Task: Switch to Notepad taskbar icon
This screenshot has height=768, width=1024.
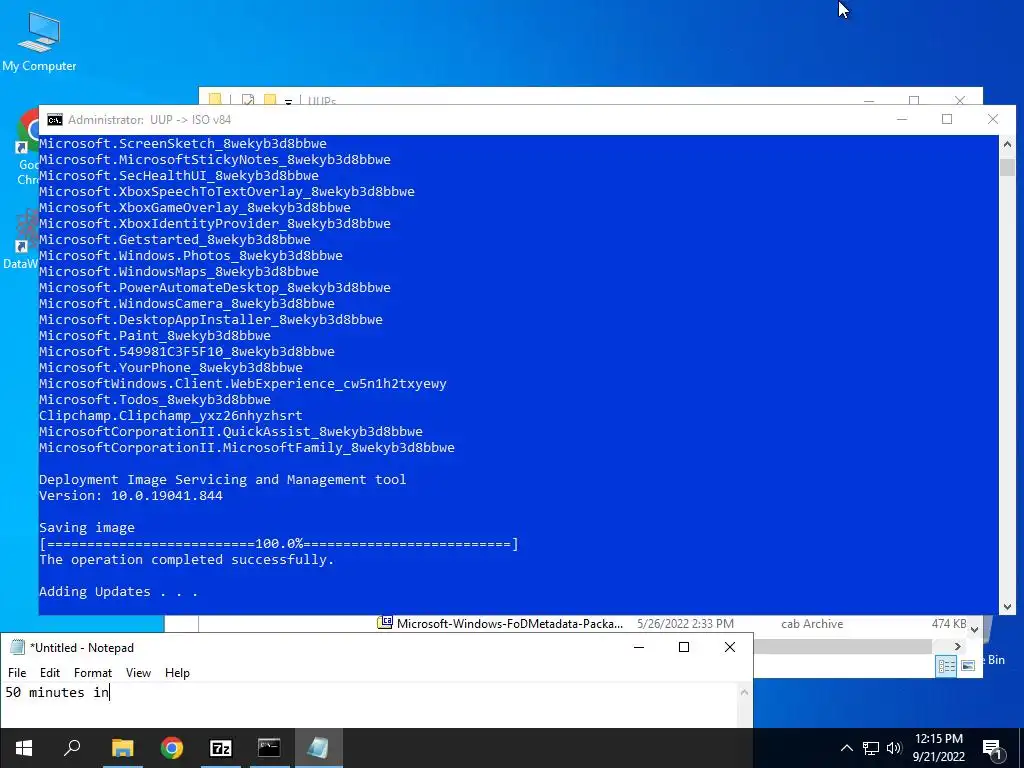Action: tap(318, 748)
